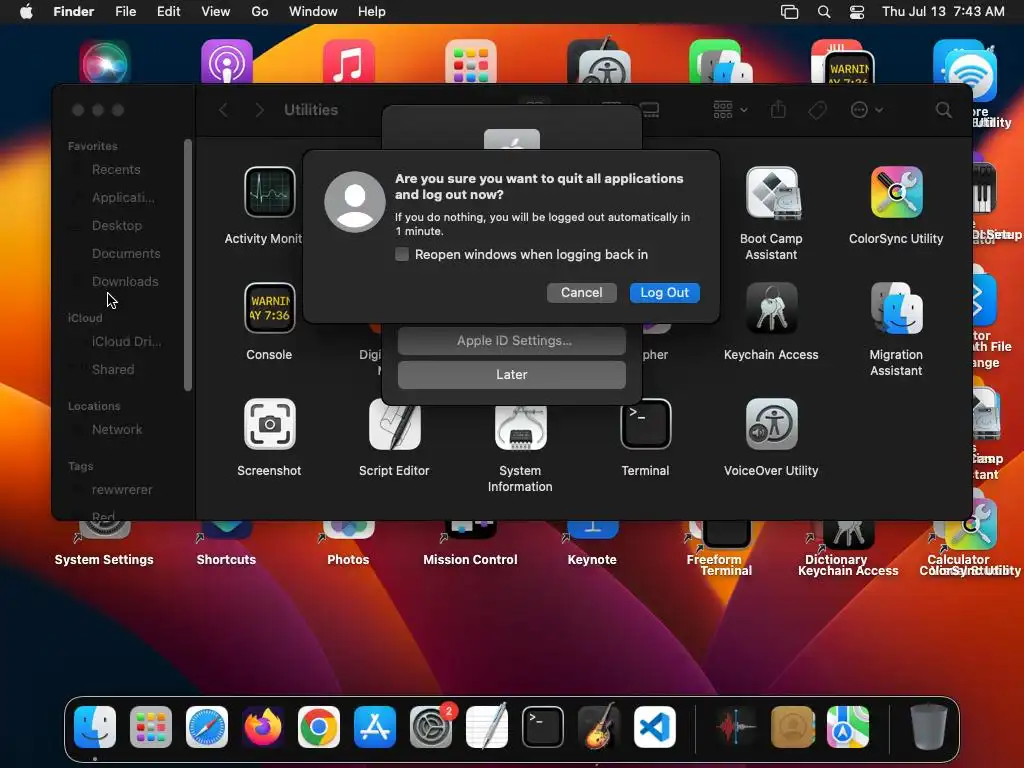Enable Reopen windows when logging back in
This screenshot has height=768, width=1024.
[x=402, y=255]
